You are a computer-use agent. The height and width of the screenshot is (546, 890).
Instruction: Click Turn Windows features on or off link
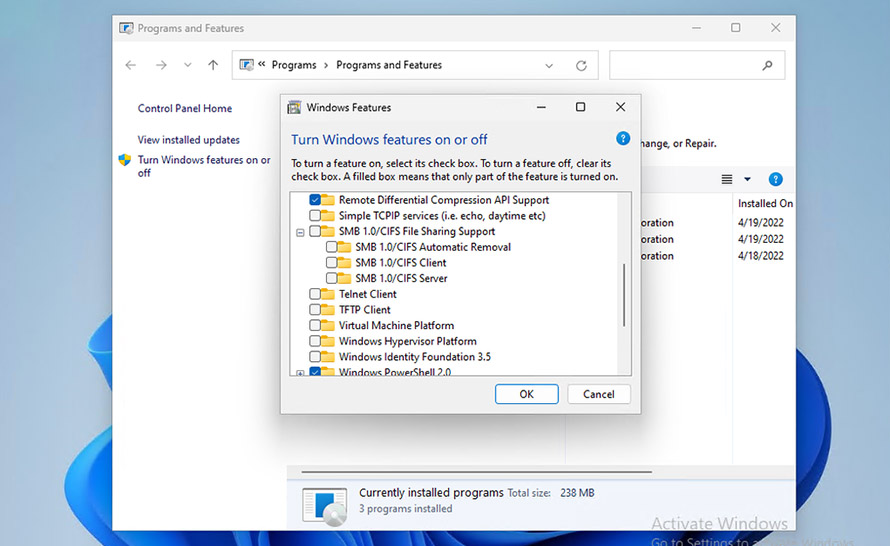[x=204, y=166]
